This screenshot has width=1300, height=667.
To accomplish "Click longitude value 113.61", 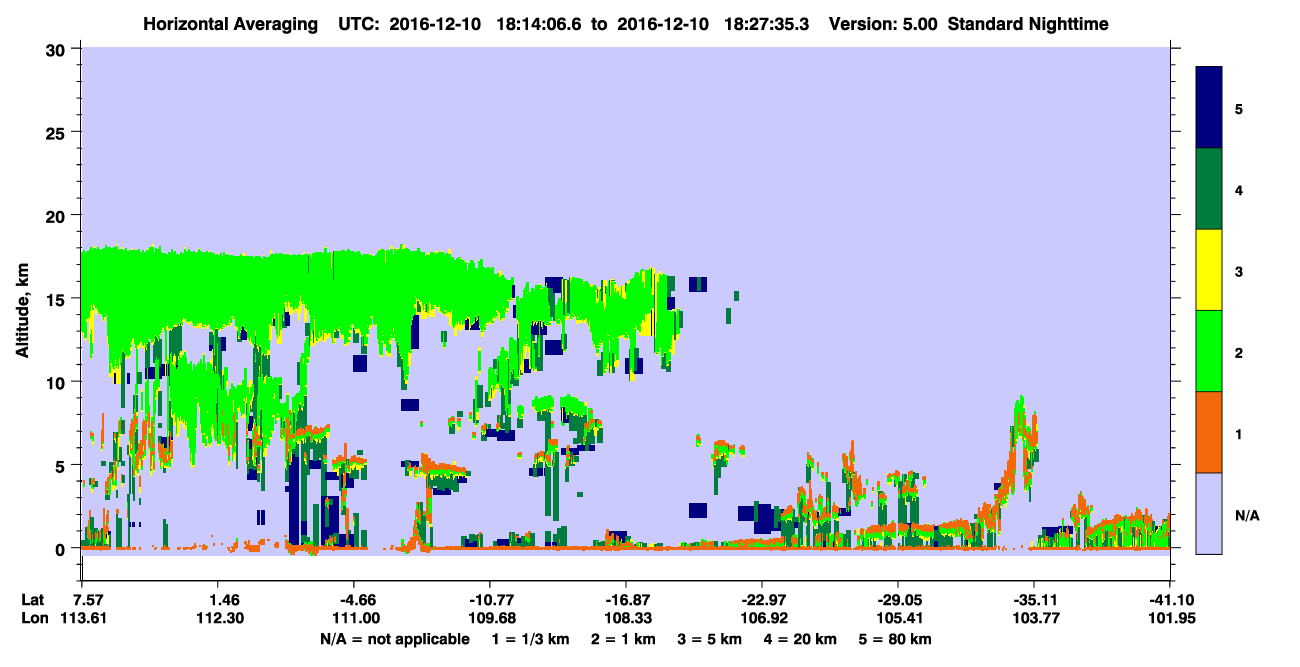I will (81, 618).
